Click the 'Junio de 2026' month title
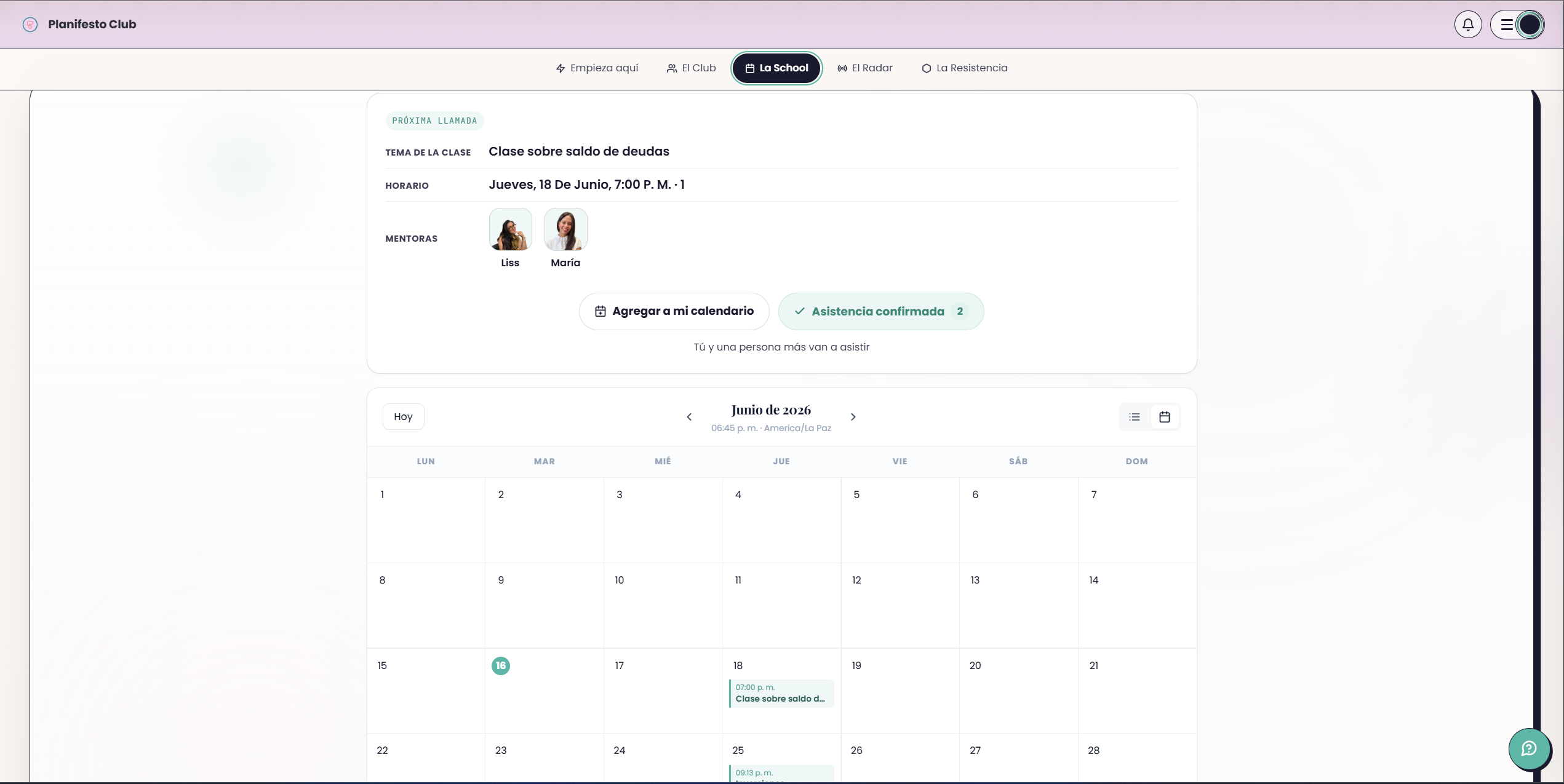Screen dimensions: 1564x784 pyautogui.click(x=771, y=410)
